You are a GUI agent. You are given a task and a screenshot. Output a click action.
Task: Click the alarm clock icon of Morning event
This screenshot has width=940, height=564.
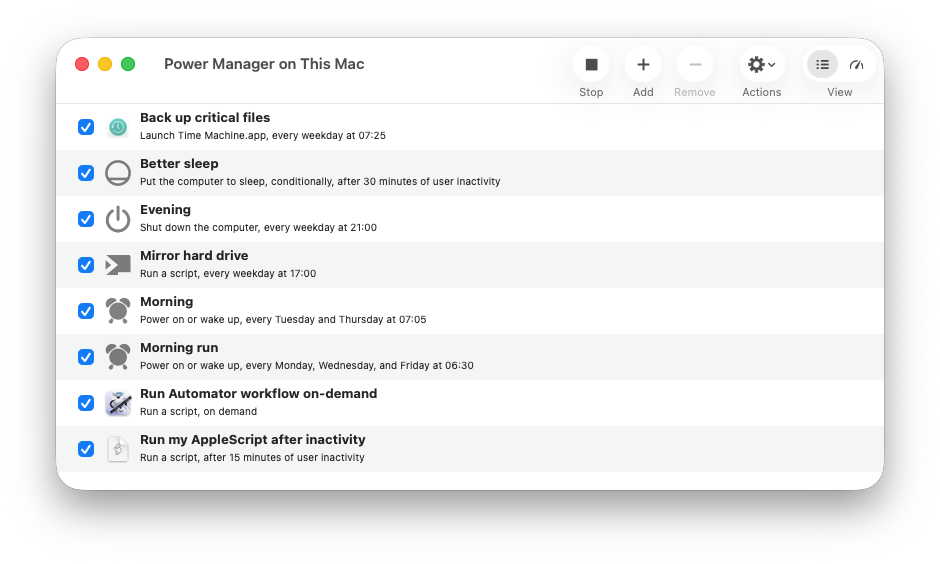click(118, 311)
